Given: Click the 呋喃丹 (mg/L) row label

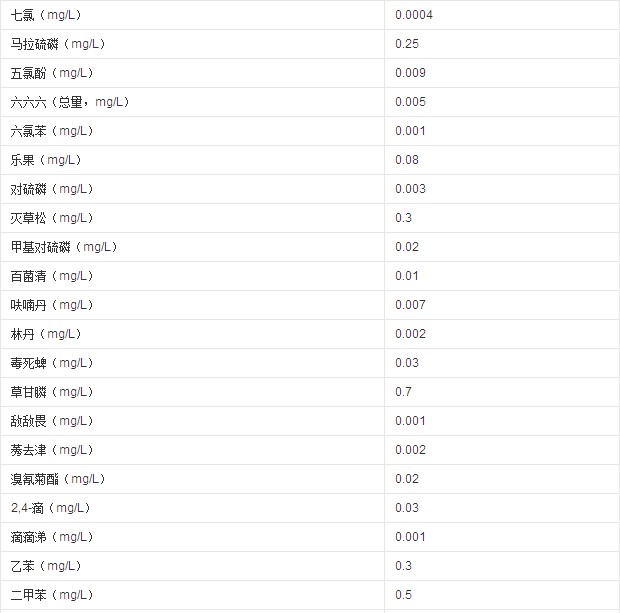Looking at the screenshot, I should point(52,305).
